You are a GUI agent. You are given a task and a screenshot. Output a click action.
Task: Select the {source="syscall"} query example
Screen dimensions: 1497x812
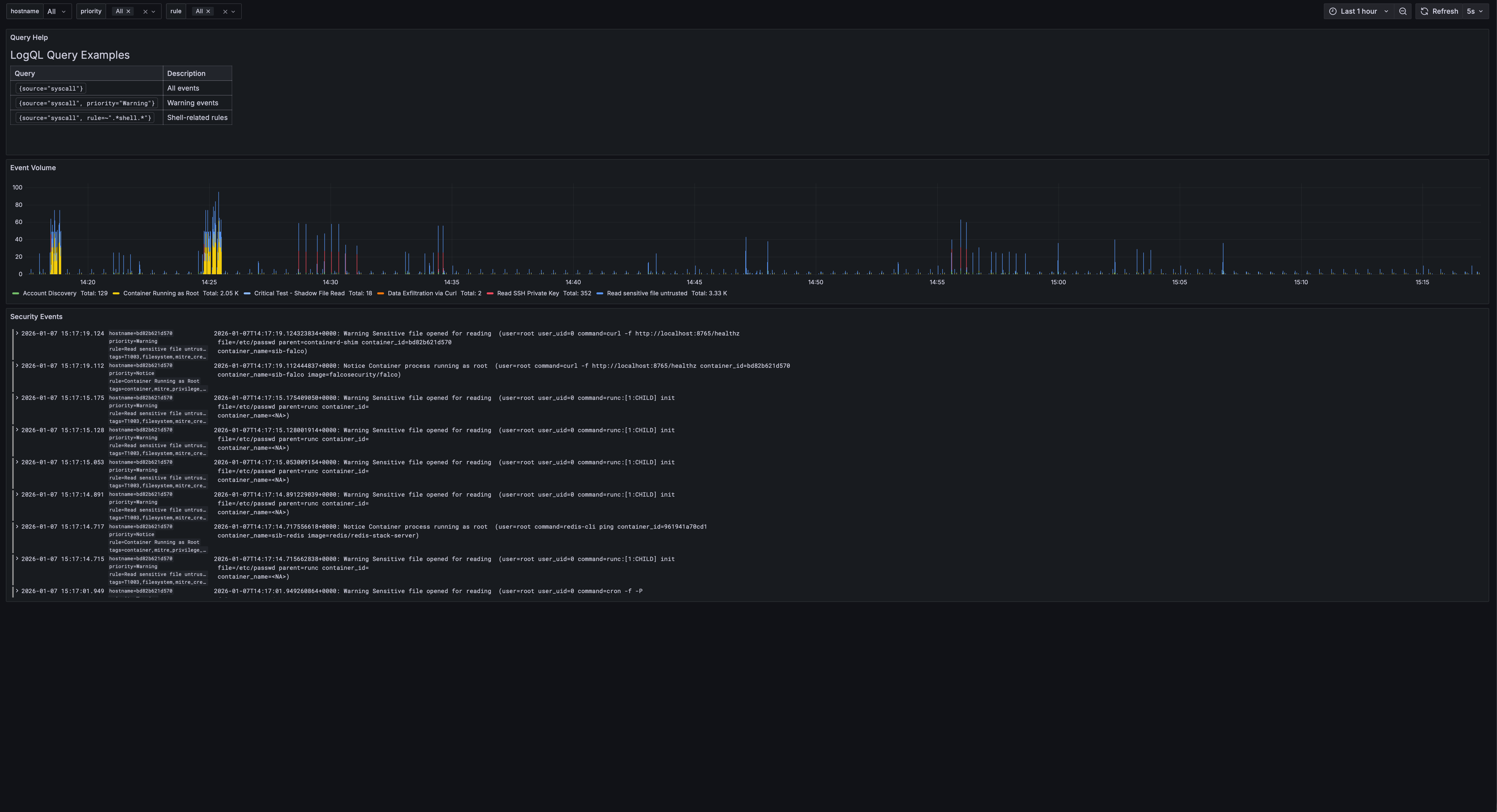(50, 88)
